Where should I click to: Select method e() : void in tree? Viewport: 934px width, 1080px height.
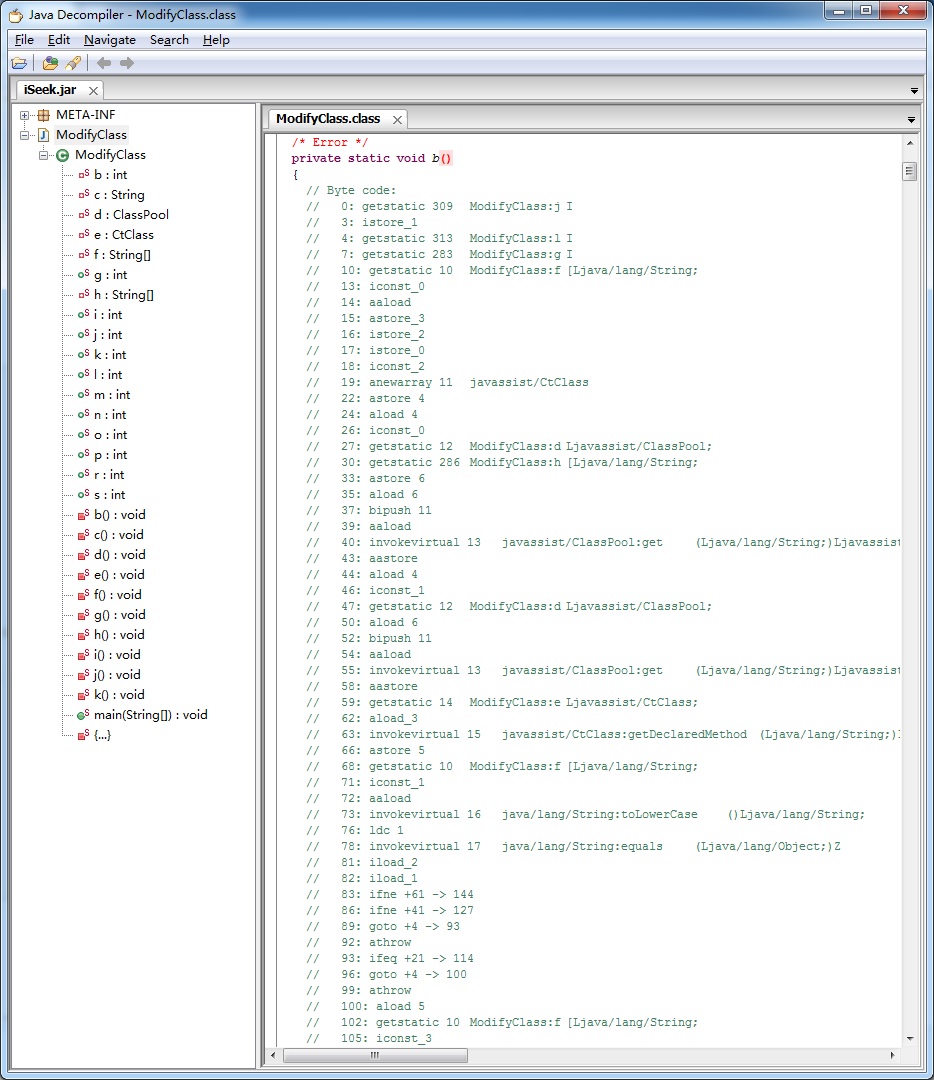pos(119,574)
